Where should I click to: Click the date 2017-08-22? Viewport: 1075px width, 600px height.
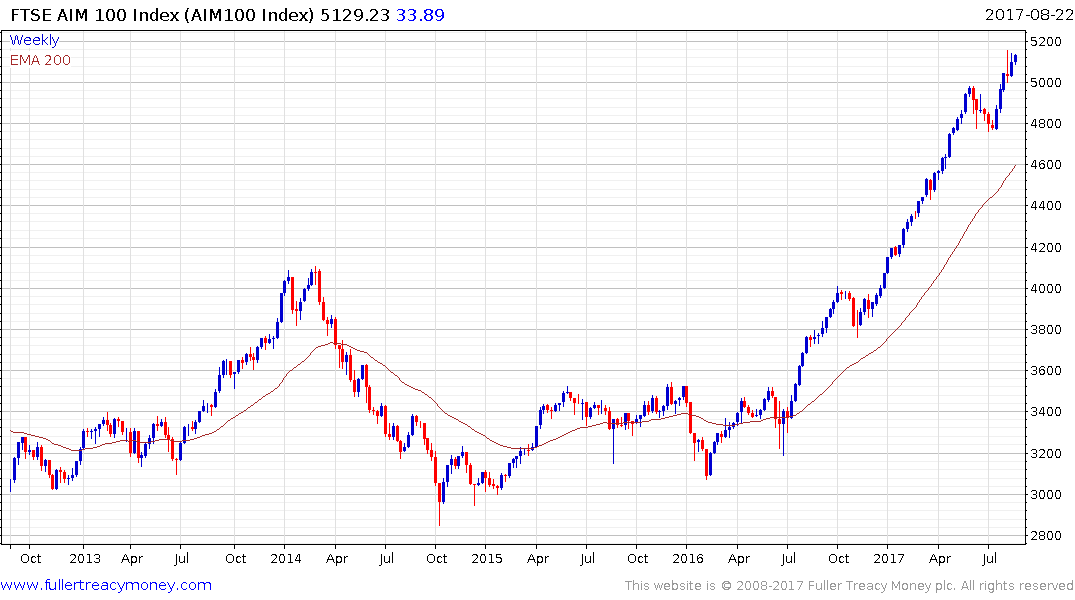[x=1029, y=14]
